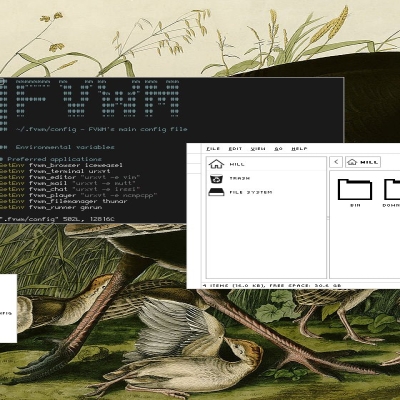Screen dimensions: 400x400
Task: Open the Go menu
Action: click(278, 149)
